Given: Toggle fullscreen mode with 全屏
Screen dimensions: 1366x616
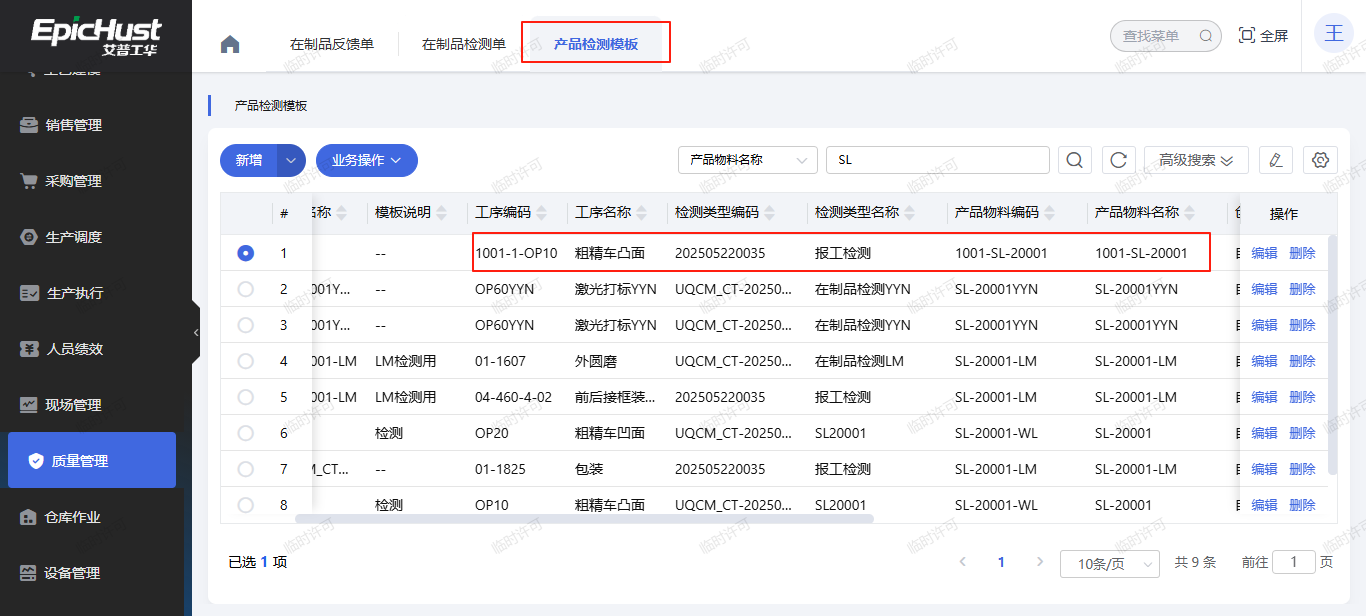Looking at the screenshot, I should (1263, 36).
